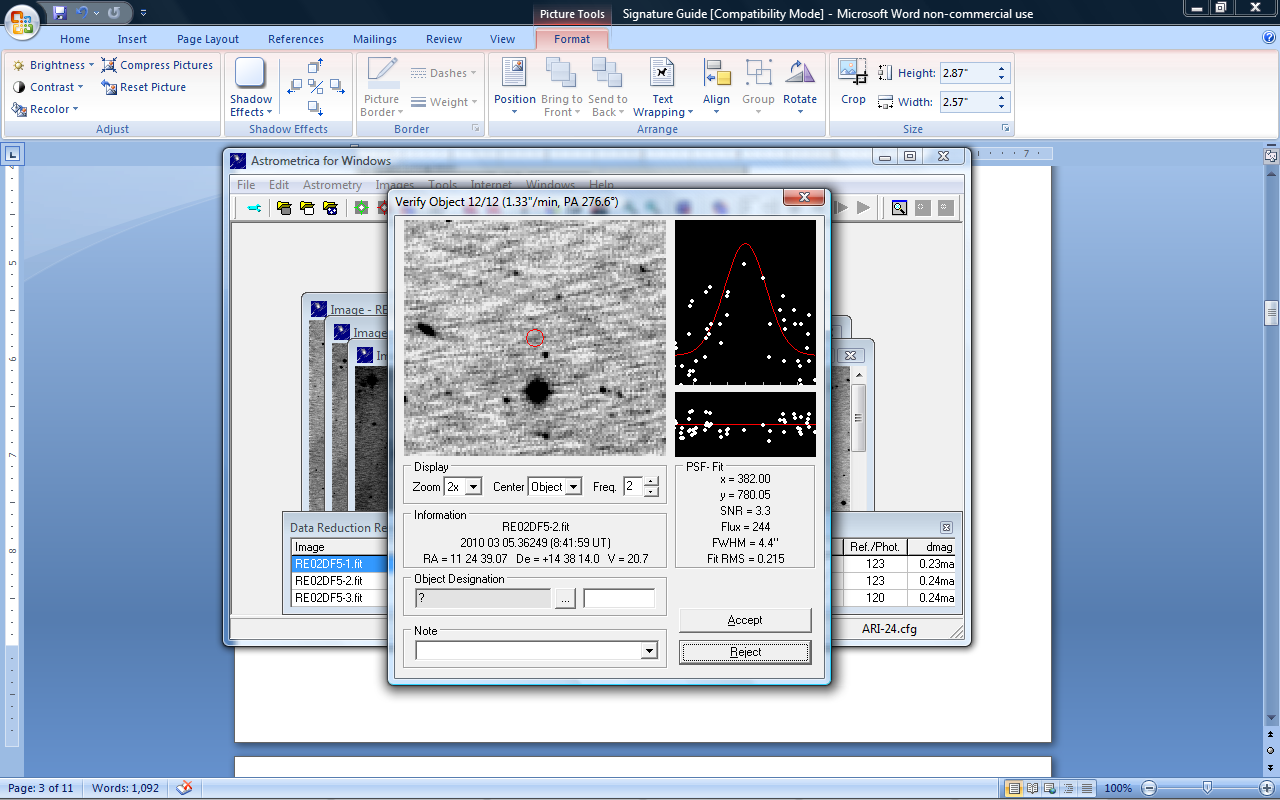Image resolution: width=1280 pixels, height=800 pixels.
Task: Click the Undo icon in Quick Access Toolbar
Action: pos(83,13)
